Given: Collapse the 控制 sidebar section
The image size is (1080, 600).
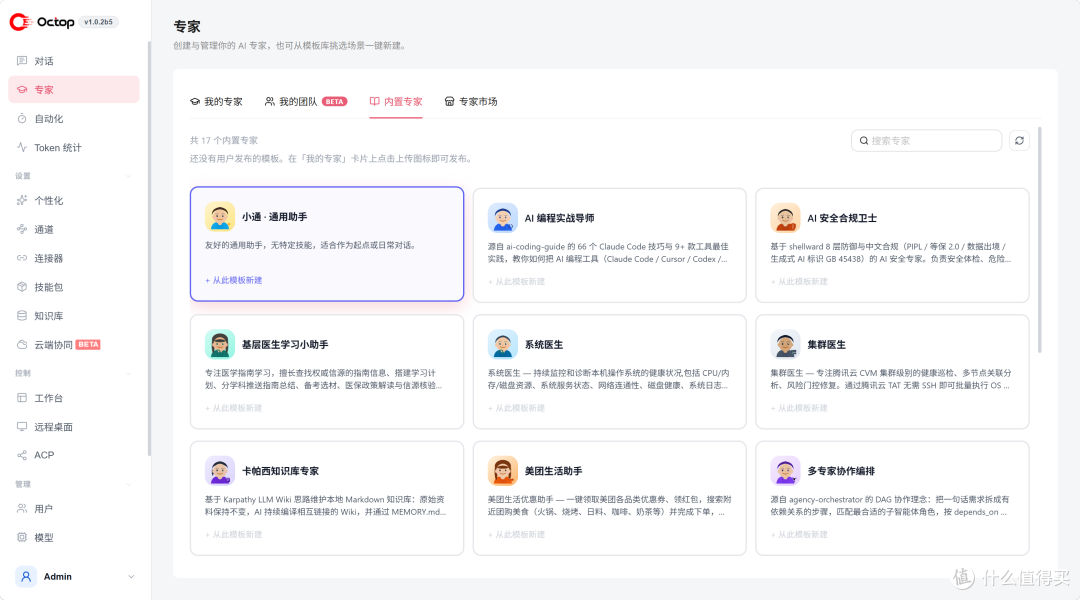Looking at the screenshot, I should pyautogui.click(x=129, y=373).
